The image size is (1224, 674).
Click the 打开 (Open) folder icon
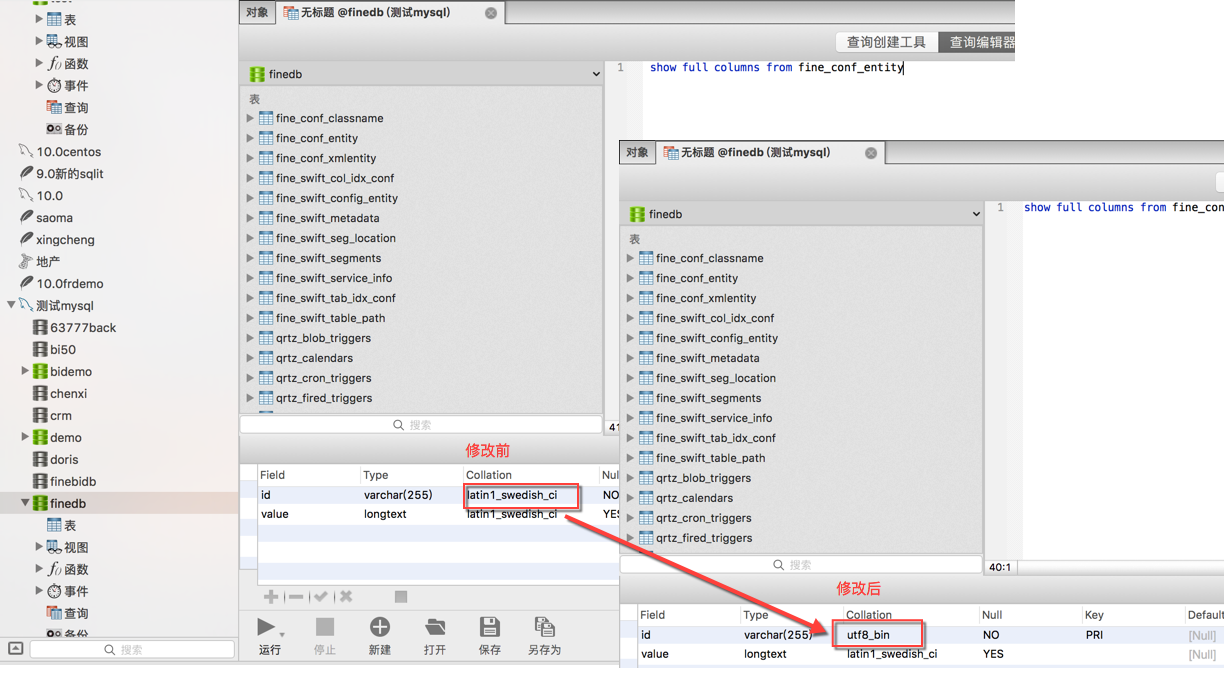point(435,627)
